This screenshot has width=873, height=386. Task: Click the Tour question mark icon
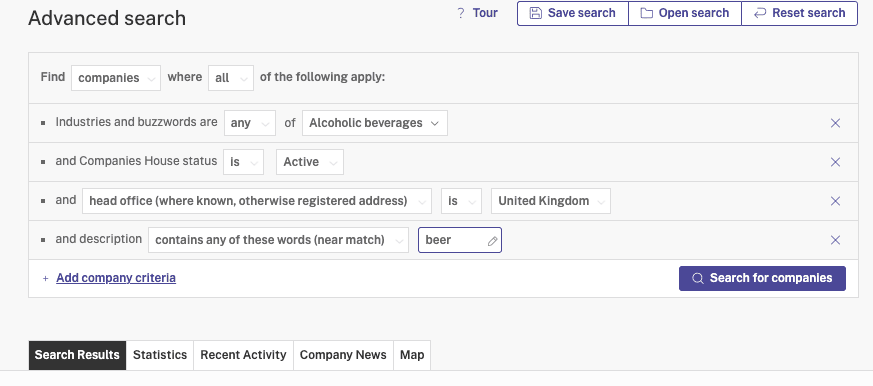point(460,13)
